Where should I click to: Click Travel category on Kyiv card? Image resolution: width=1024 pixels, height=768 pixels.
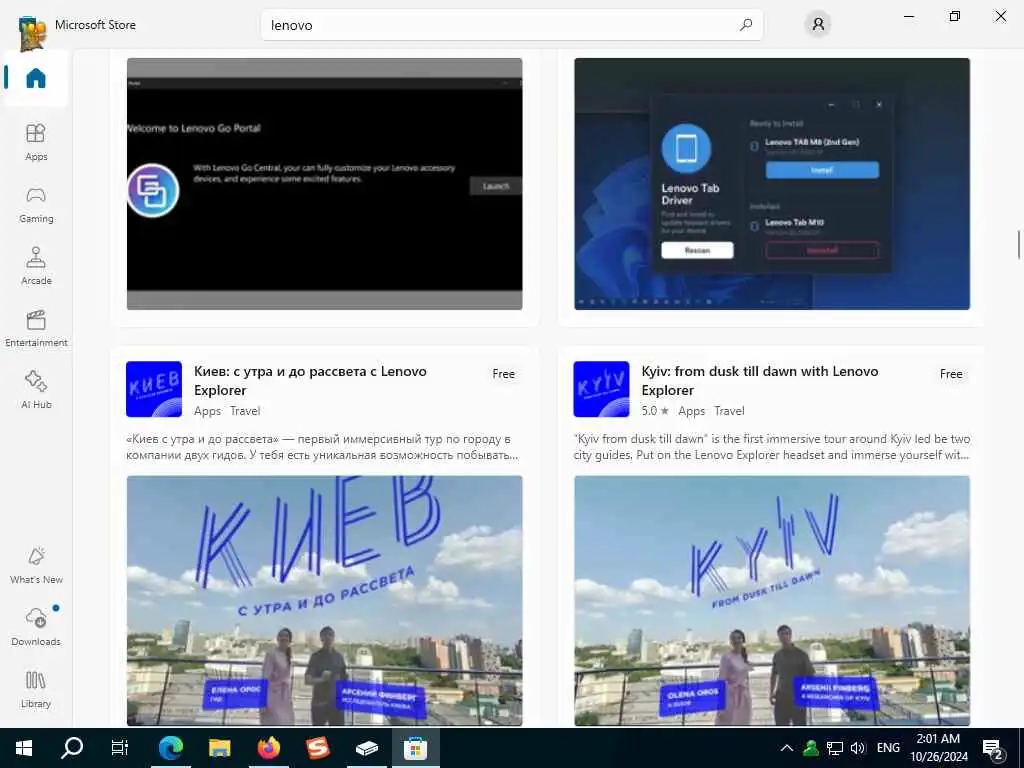point(729,411)
